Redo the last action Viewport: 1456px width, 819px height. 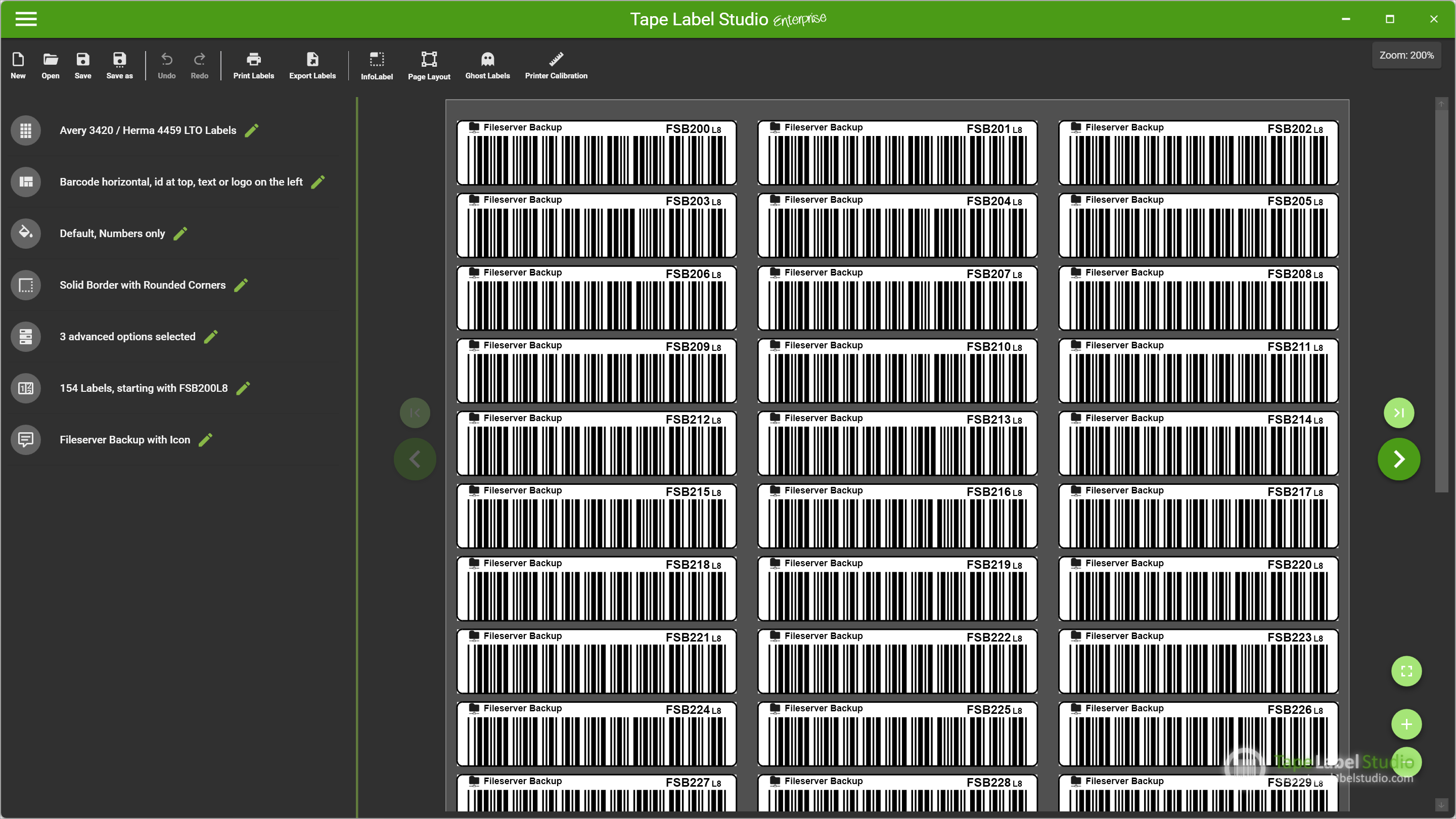click(x=199, y=66)
